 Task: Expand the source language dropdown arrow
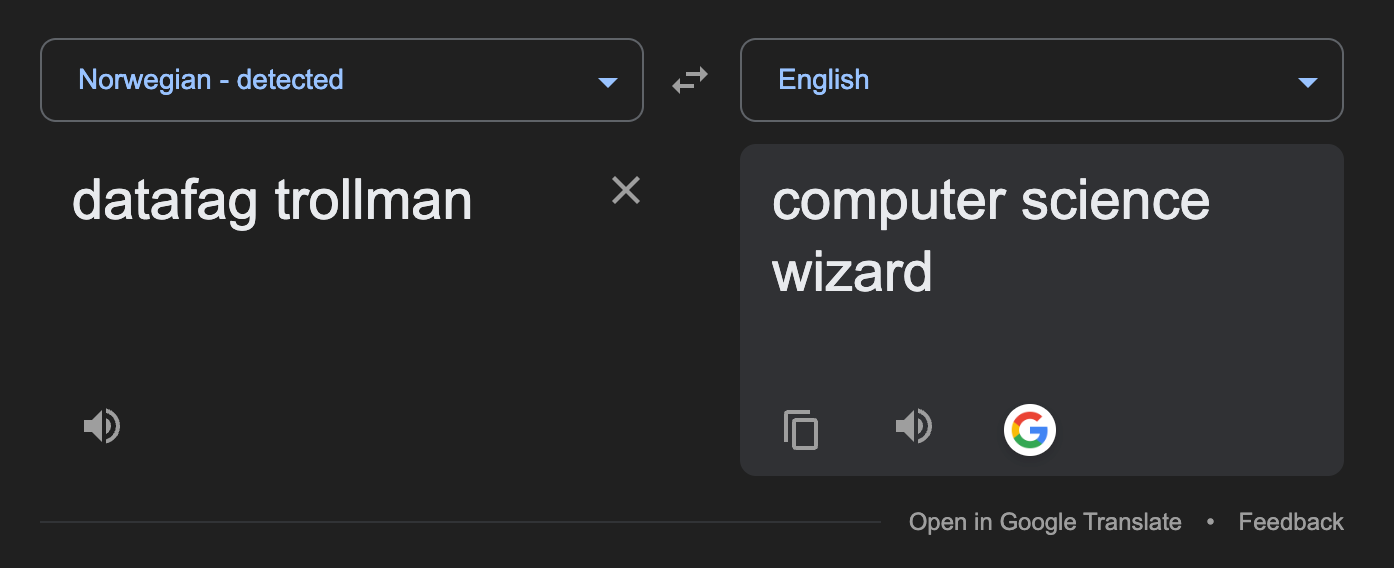607,82
